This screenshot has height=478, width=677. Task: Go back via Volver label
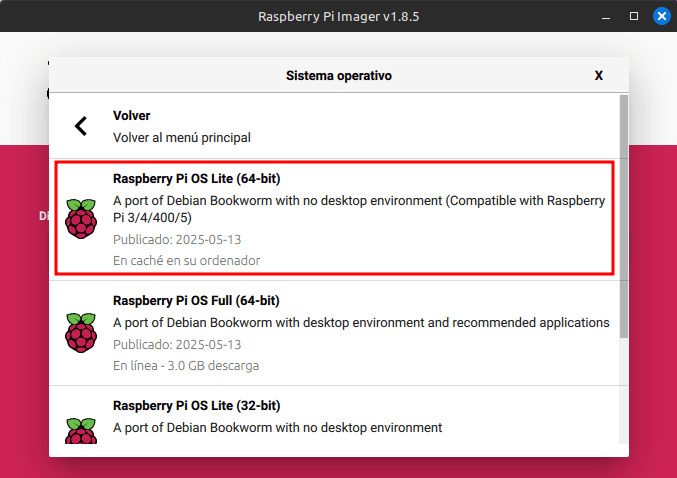132,116
